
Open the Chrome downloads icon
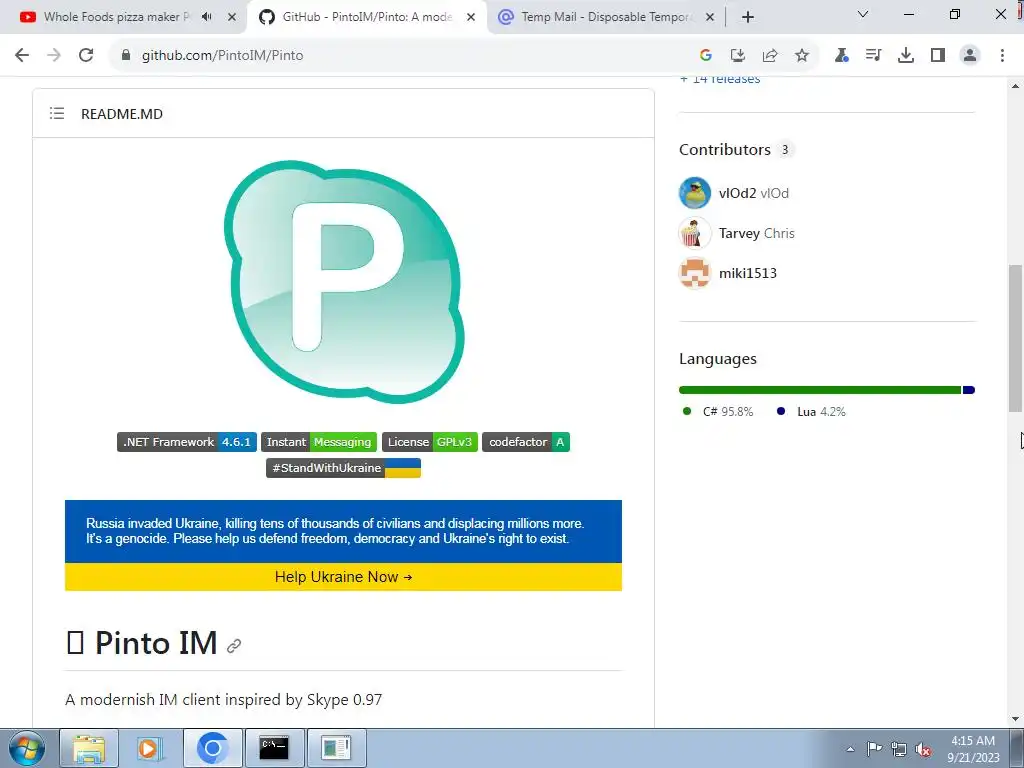[906, 56]
